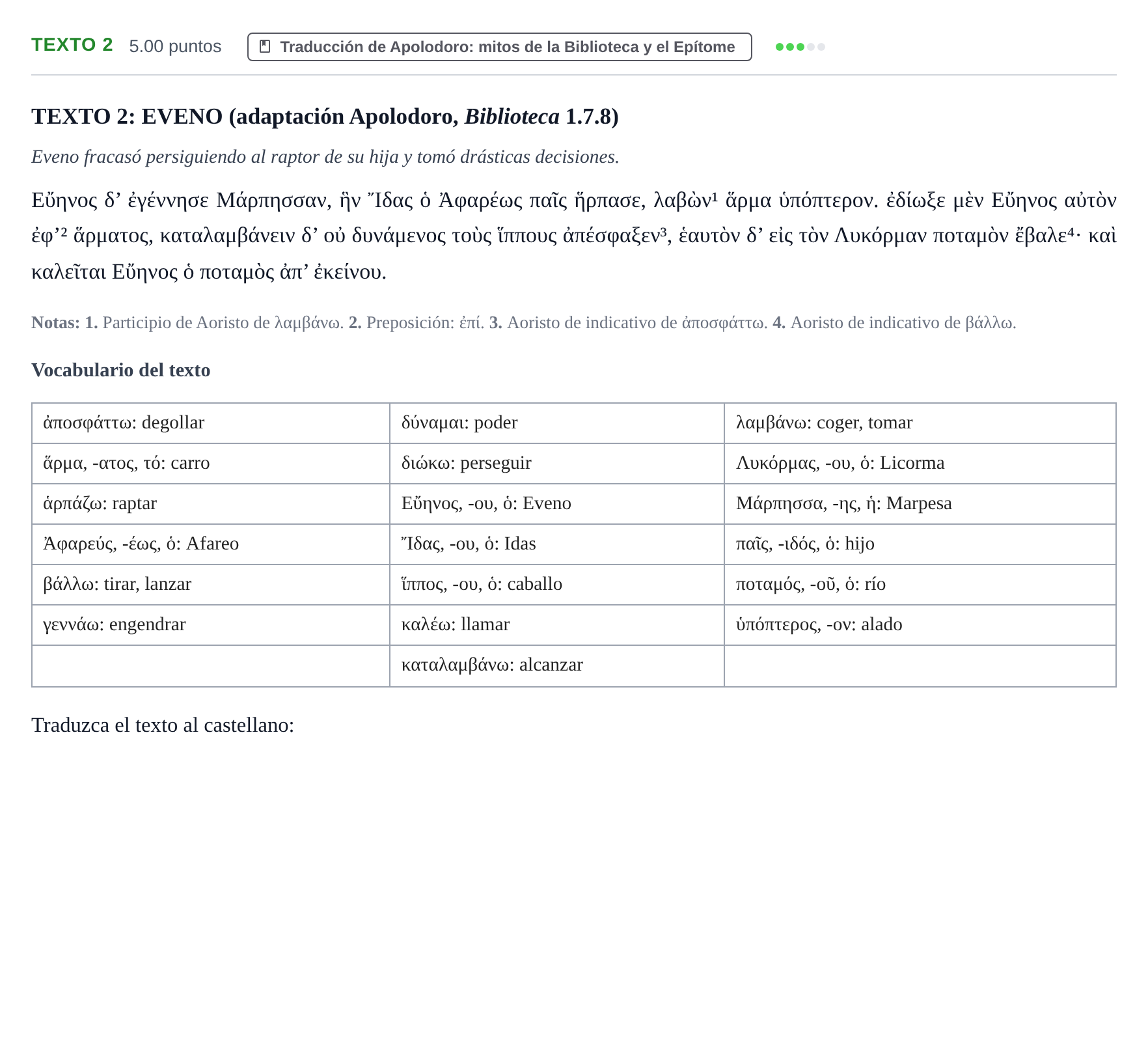Select the cell ὑπόπτερος, -ον: alado
Viewport: 1148px width, 1043px height.
pyautogui.click(x=920, y=625)
